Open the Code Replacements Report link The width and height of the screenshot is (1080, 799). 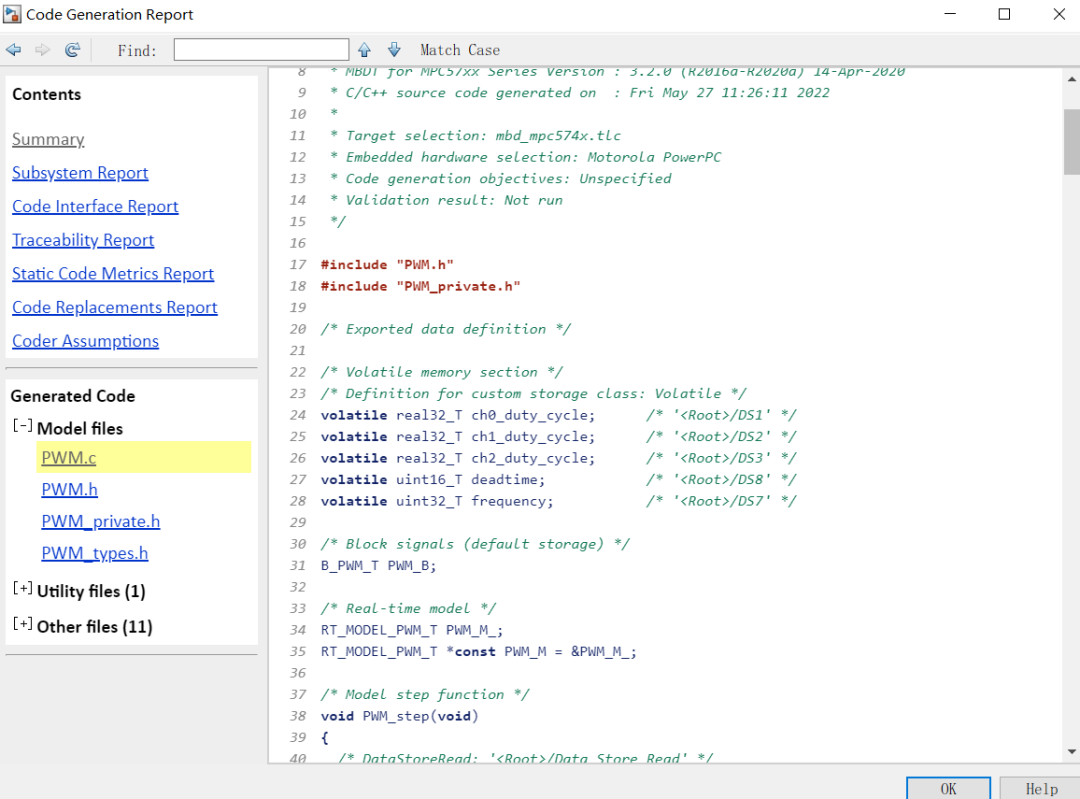click(114, 308)
